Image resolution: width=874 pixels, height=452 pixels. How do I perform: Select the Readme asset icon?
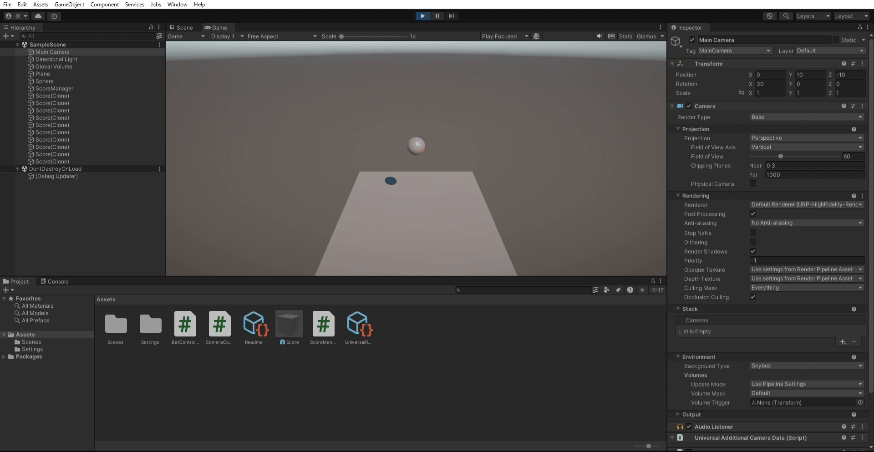(x=253, y=324)
